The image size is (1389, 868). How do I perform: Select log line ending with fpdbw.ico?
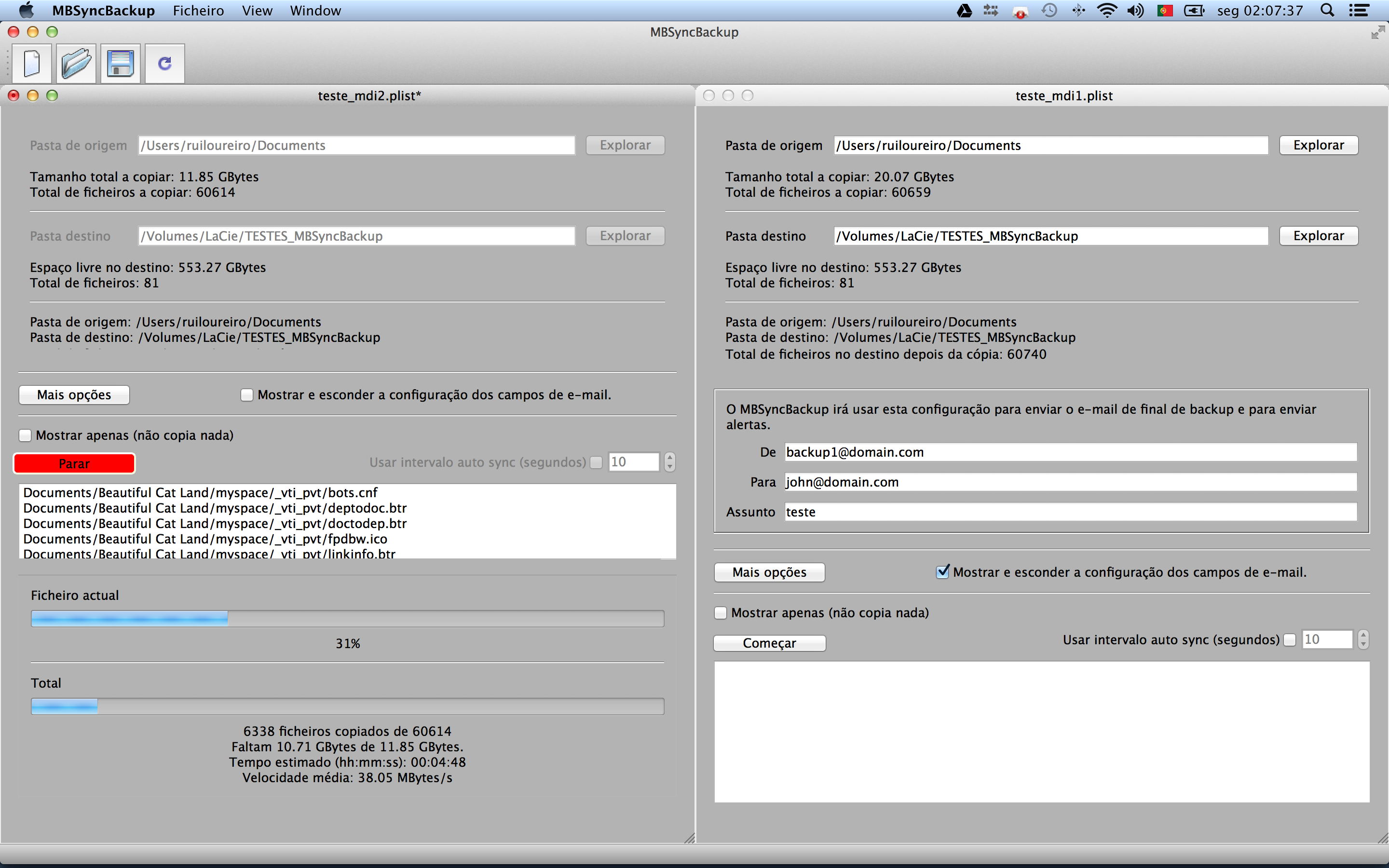[x=205, y=539]
